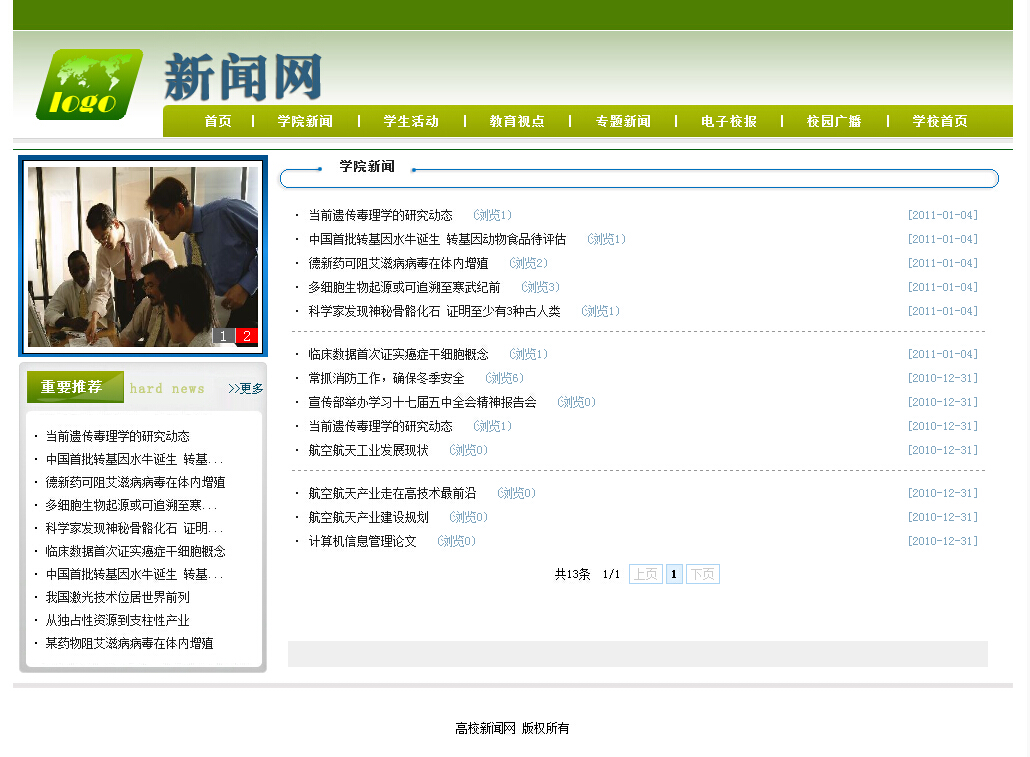Open sidebar item 科学家发现神秘骨骼化石 证明...
Image resolution: width=1030 pixels, height=757 pixels.
click(134, 528)
